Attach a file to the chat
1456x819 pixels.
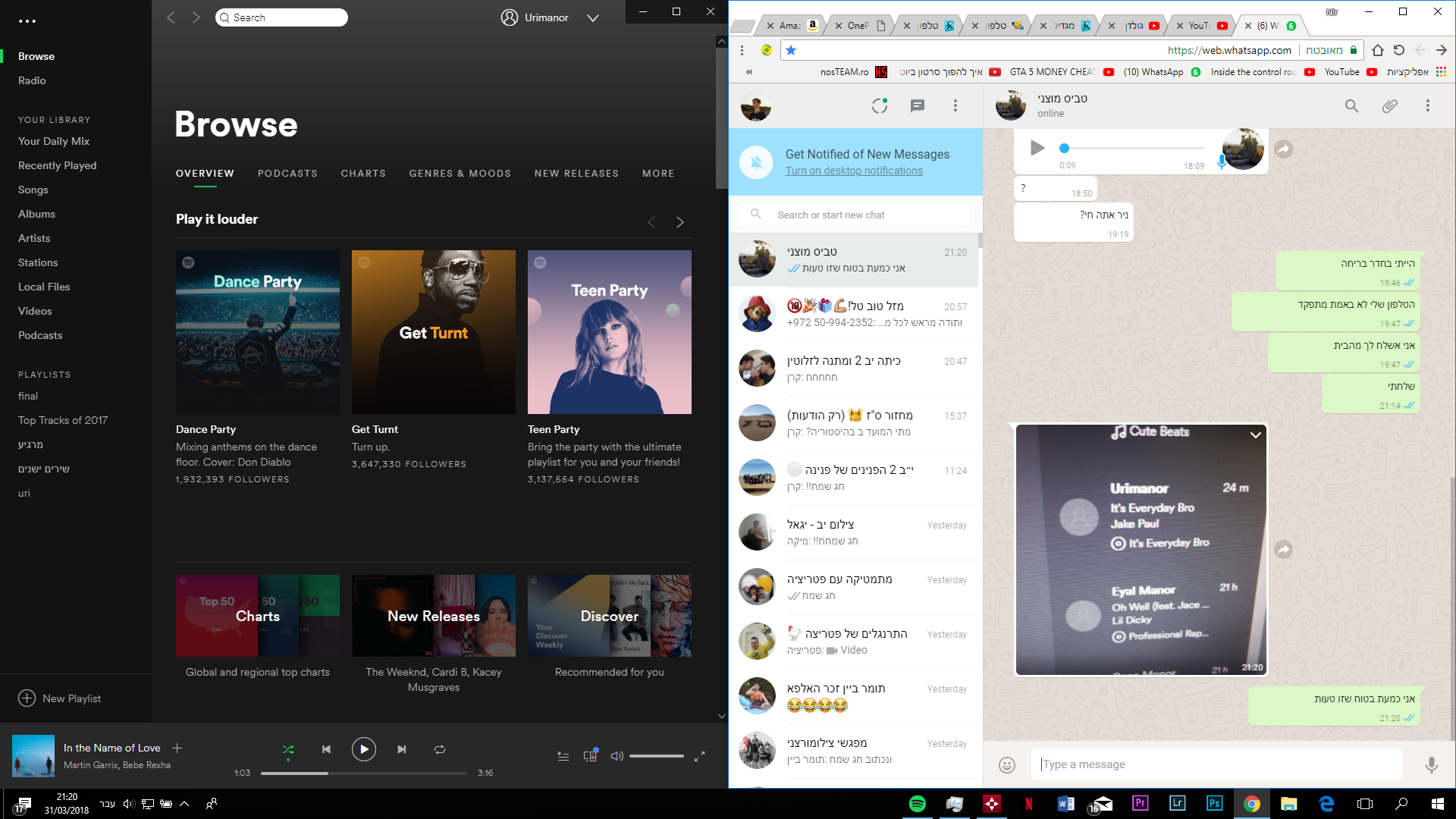pos(1390,106)
